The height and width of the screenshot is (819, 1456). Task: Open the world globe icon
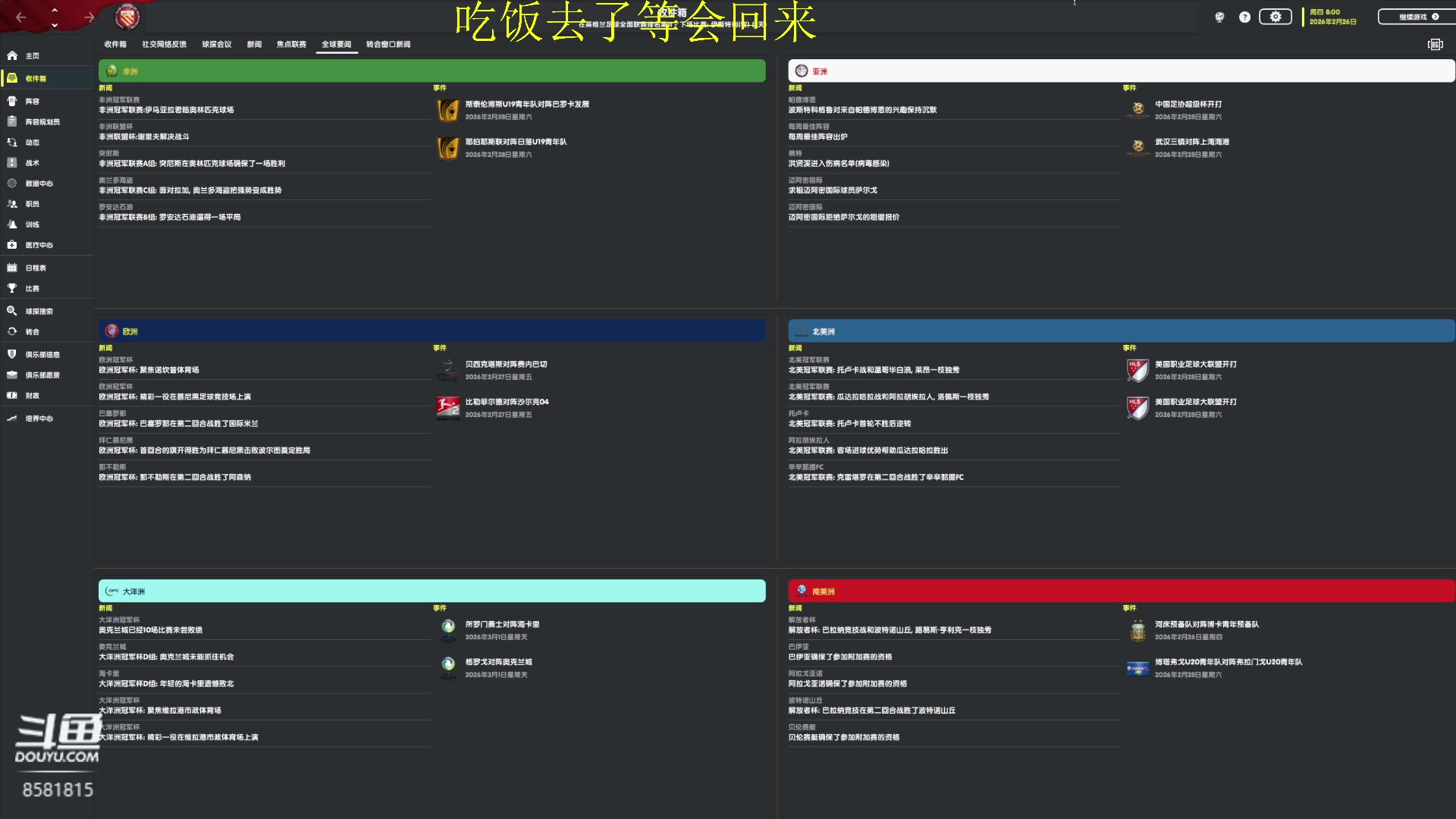pos(1219,17)
